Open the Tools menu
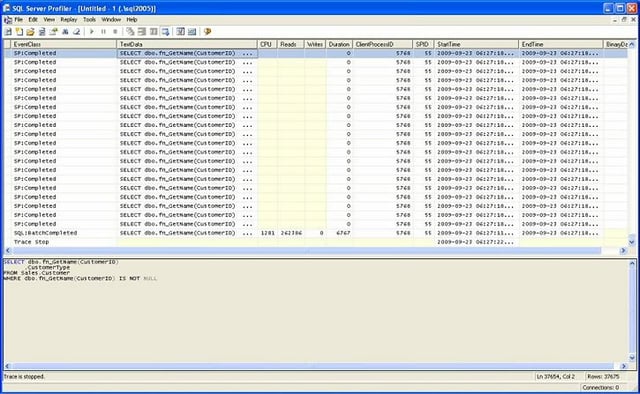The height and width of the screenshot is (394, 640). pyautogui.click(x=89, y=20)
